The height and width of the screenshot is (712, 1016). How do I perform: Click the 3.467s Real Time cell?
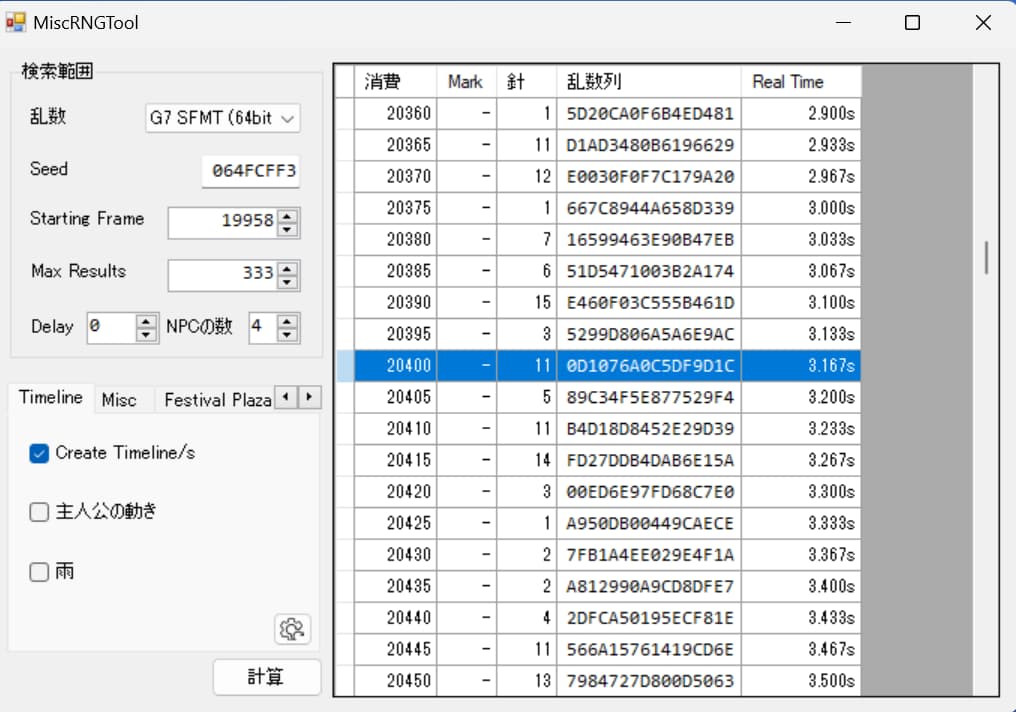(801, 649)
